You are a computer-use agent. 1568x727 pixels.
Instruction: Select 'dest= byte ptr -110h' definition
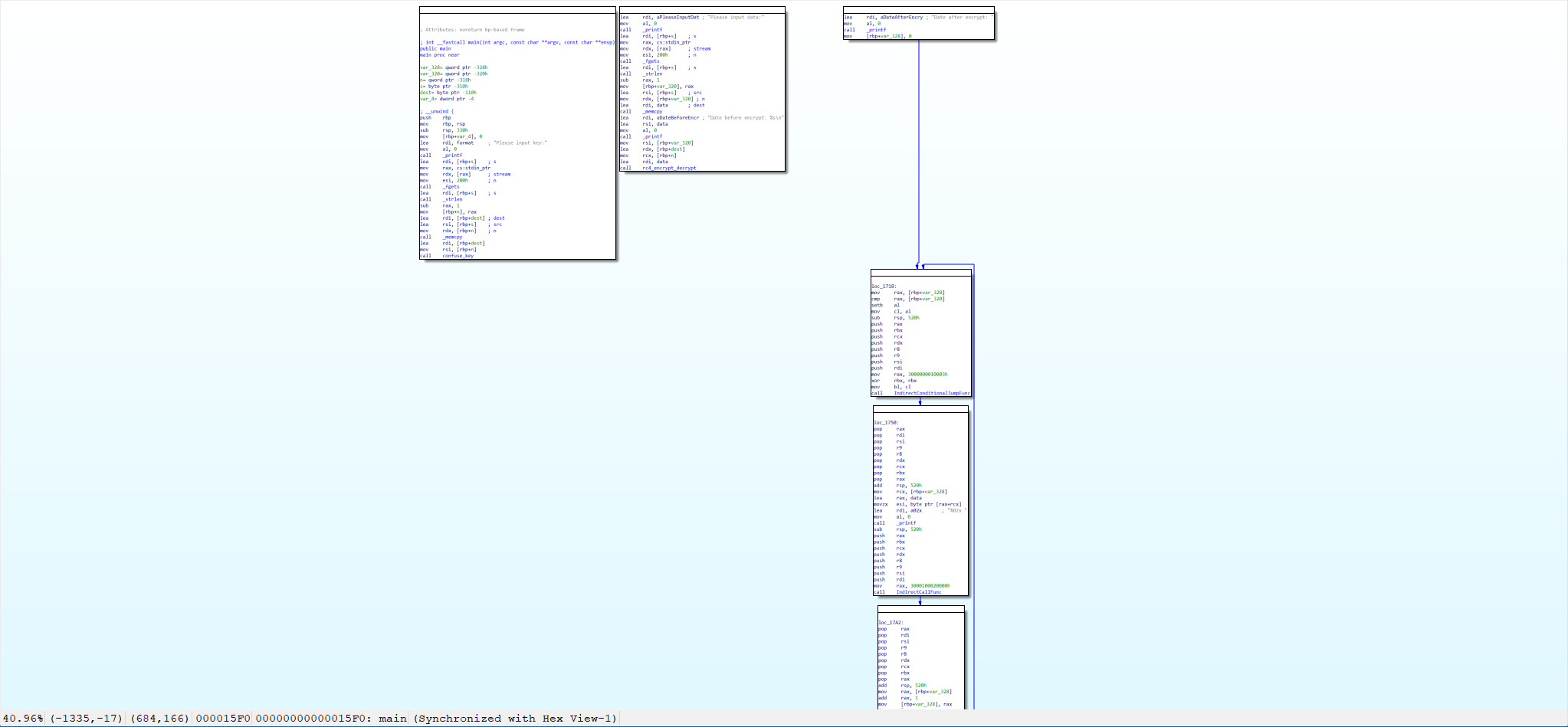[448, 92]
